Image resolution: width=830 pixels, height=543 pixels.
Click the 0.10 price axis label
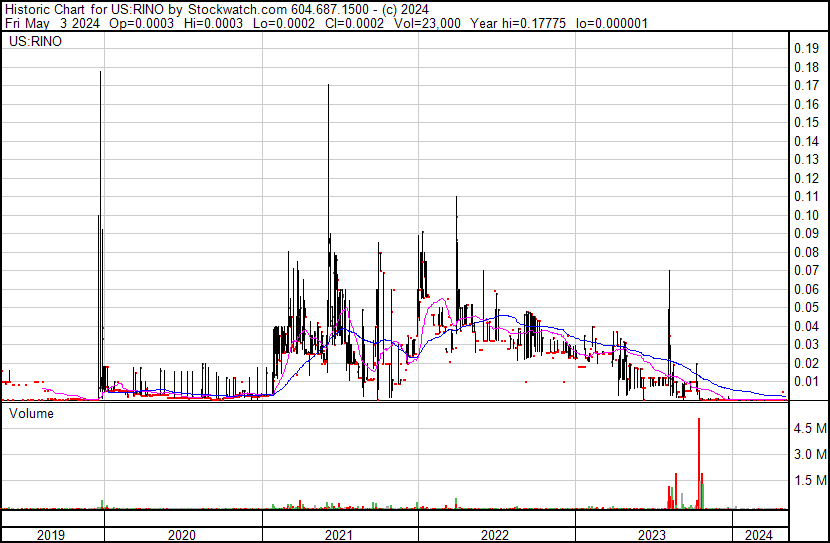click(806, 215)
